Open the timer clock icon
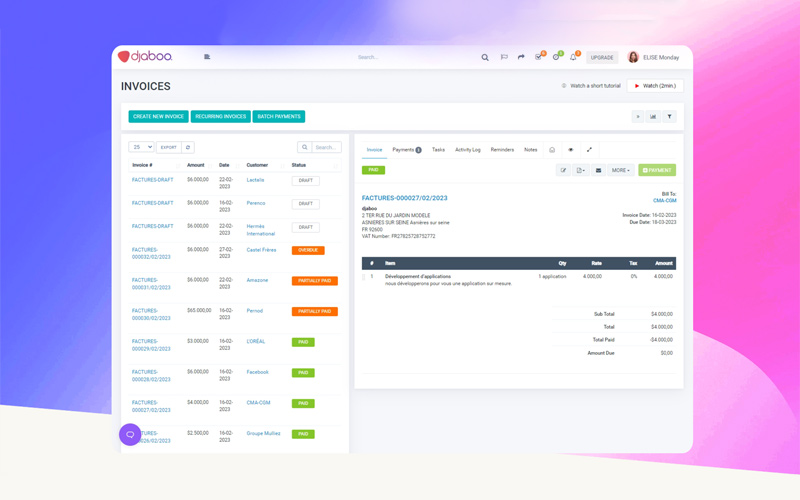The width and height of the screenshot is (800, 500). pyautogui.click(x=557, y=57)
